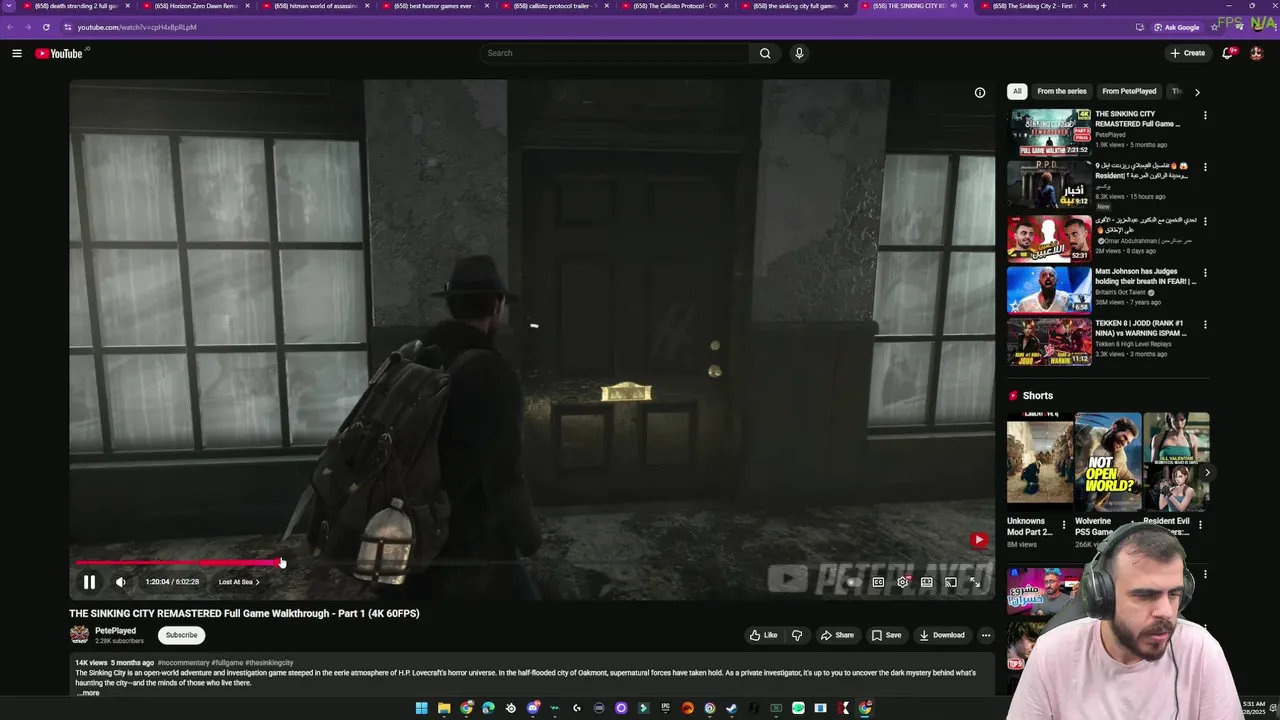Open Epic Games Launcher from the taskbar
This screenshot has width=1280, height=720.
(x=665, y=708)
